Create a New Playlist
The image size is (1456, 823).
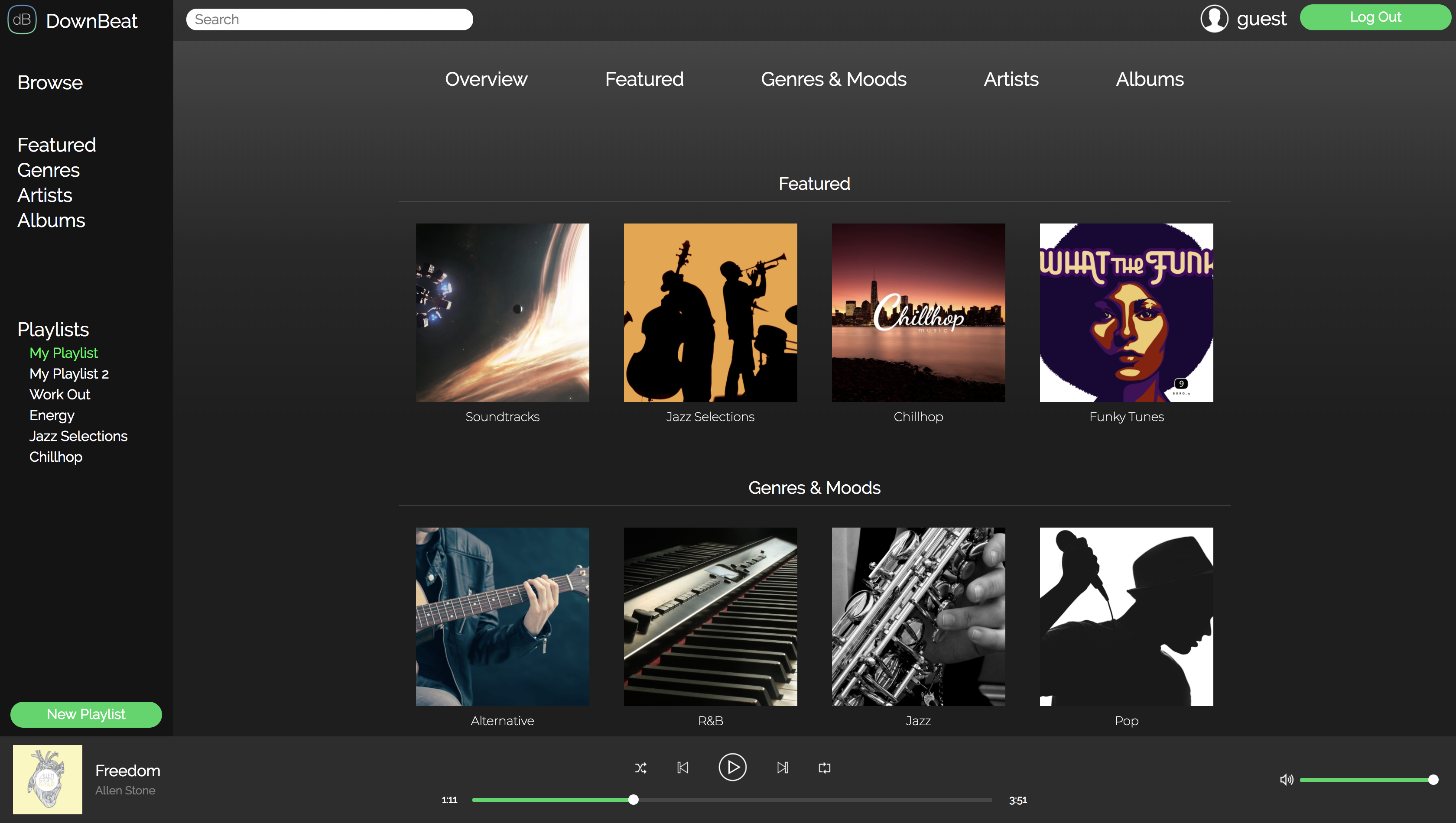pyautogui.click(x=85, y=714)
